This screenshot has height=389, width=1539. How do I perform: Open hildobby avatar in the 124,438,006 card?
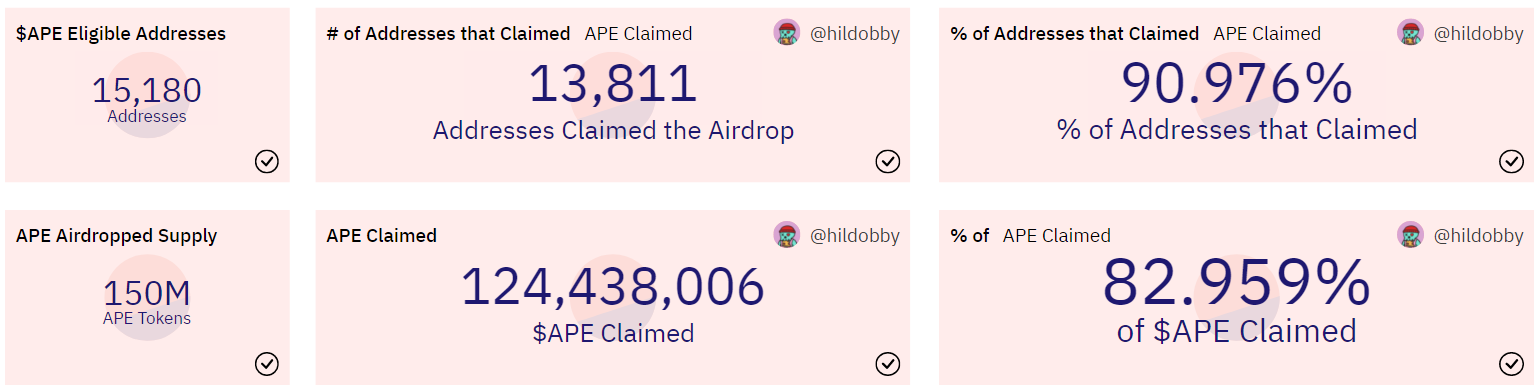coord(787,235)
